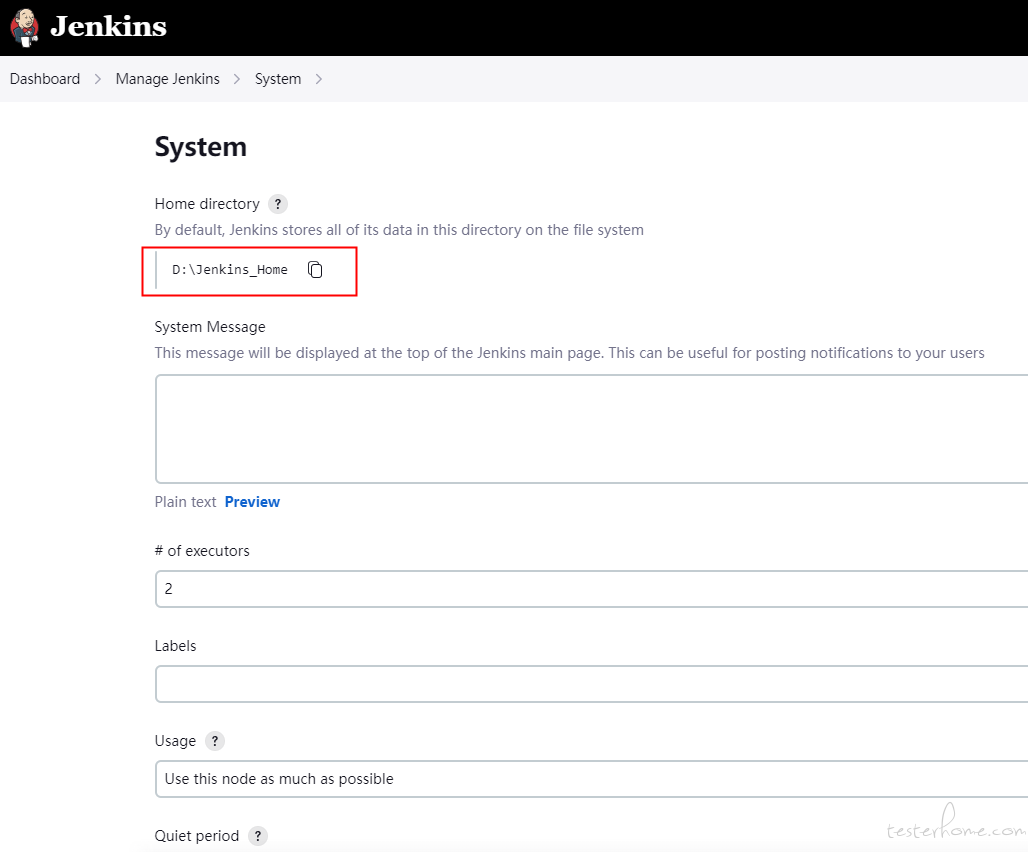This screenshot has width=1028, height=852.
Task: Select the D:\Jenkins_Home path text
Action: [229, 269]
